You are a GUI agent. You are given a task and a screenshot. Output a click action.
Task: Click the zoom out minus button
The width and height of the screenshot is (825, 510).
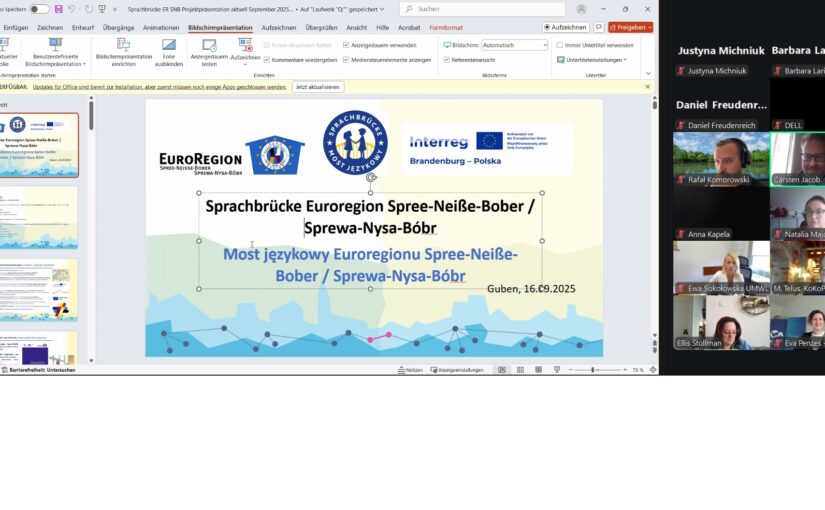pyautogui.click(x=570, y=370)
